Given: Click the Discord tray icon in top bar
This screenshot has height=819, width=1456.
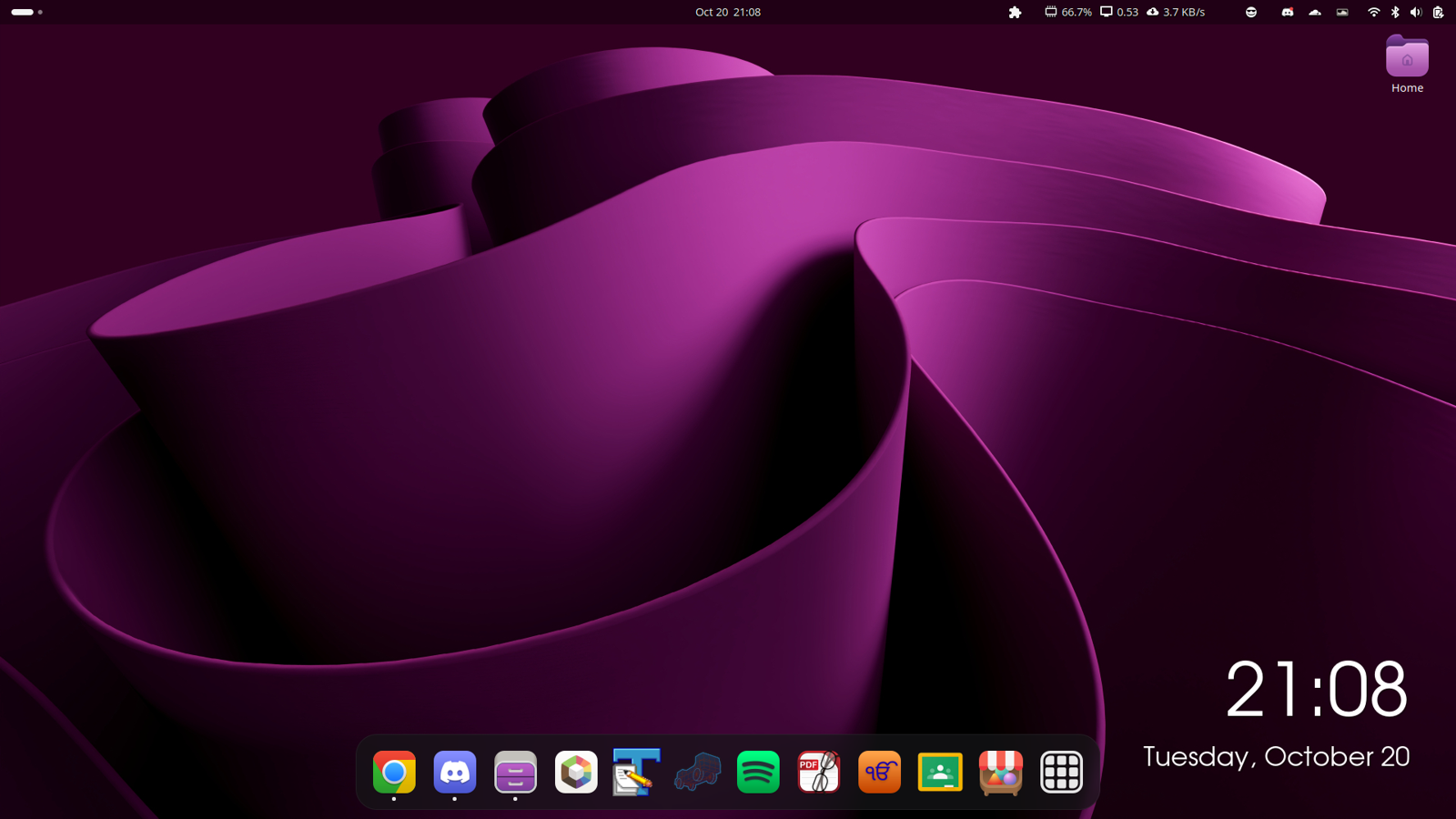Looking at the screenshot, I should click(1287, 12).
